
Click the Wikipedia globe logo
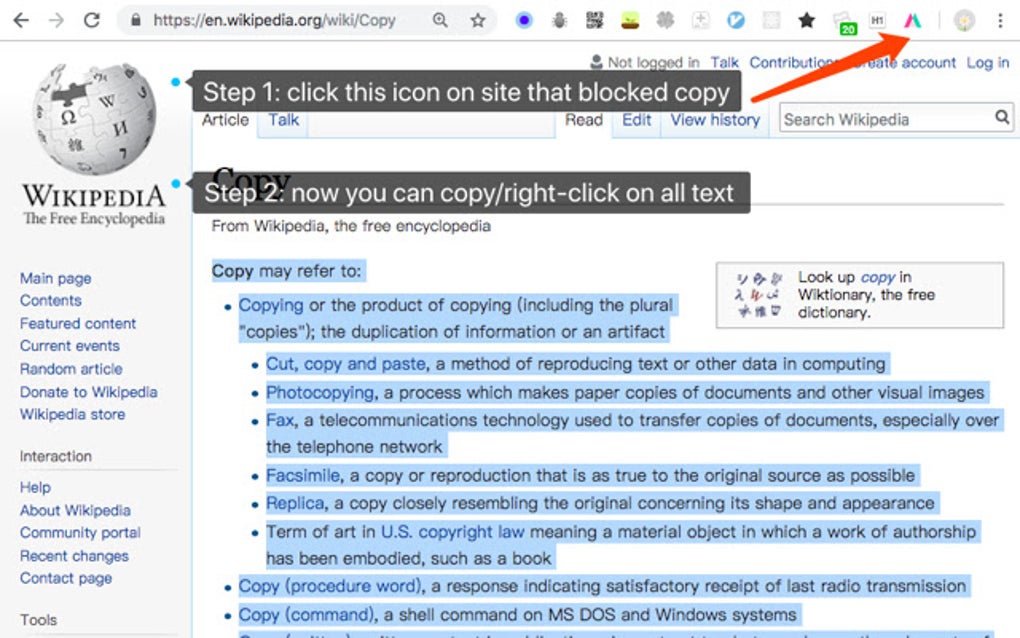click(x=94, y=119)
